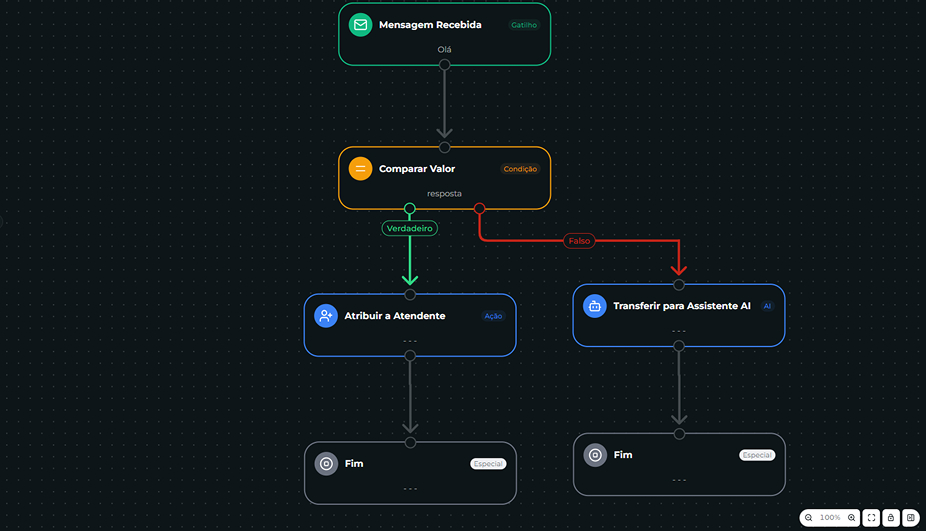The width and height of the screenshot is (926, 531).
Task: Click the fit view icon
Action: (871, 517)
